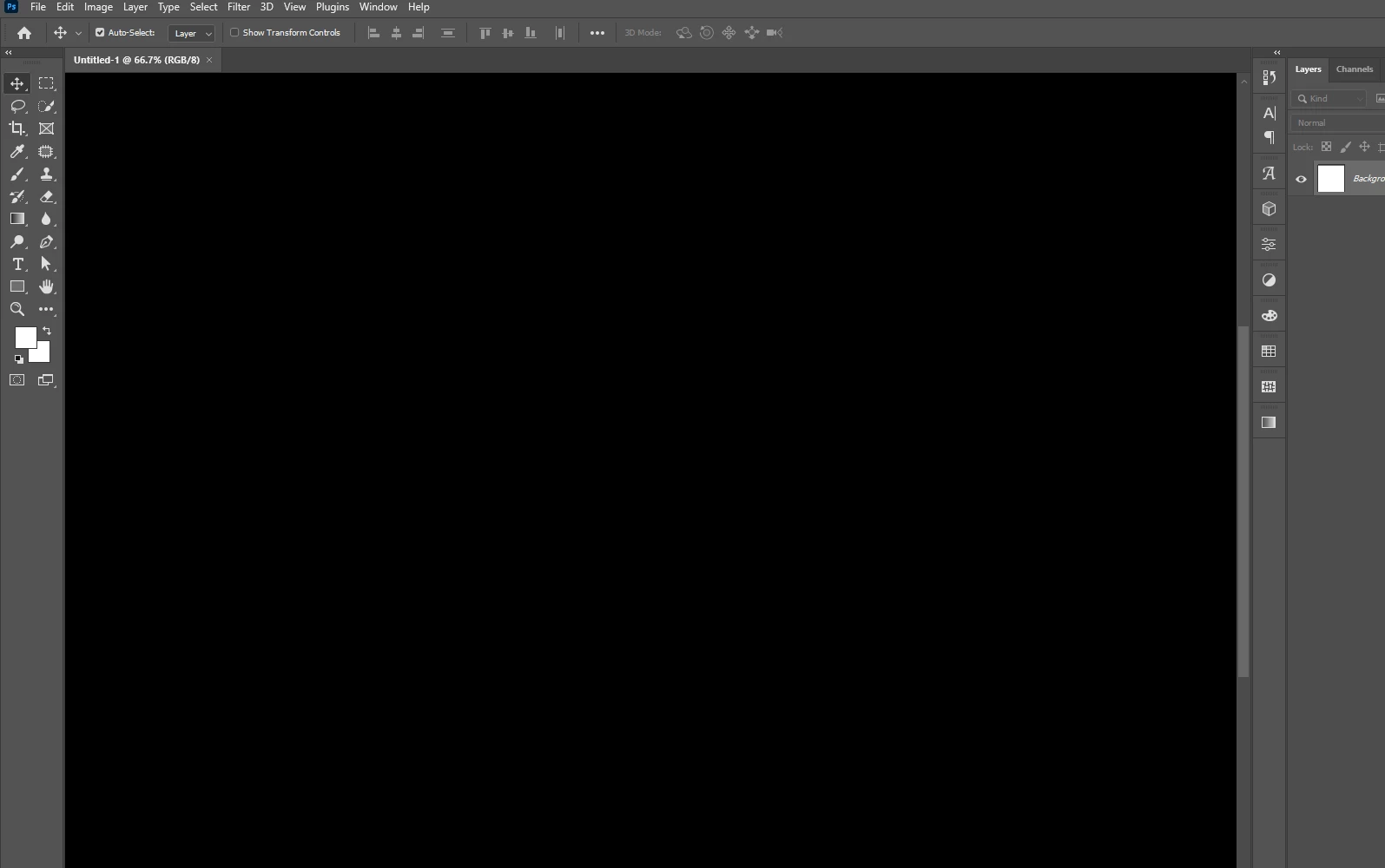Click the foreground color swatch
Image resolution: width=1385 pixels, height=868 pixels.
coord(24,336)
